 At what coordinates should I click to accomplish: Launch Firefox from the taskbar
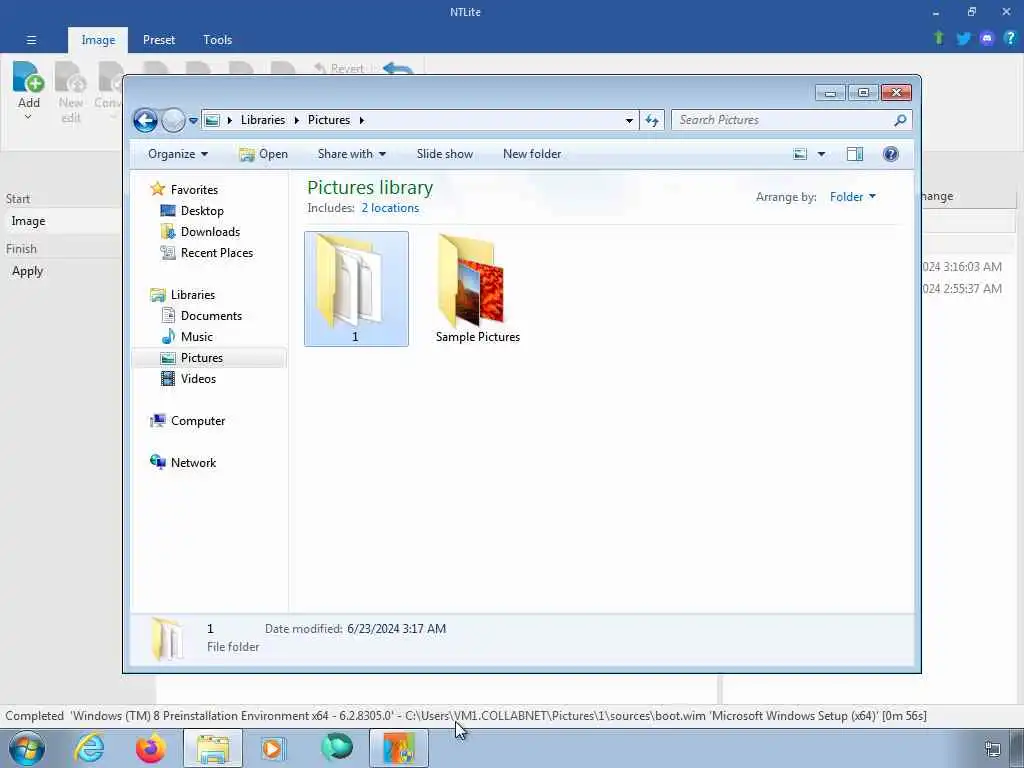pos(151,748)
